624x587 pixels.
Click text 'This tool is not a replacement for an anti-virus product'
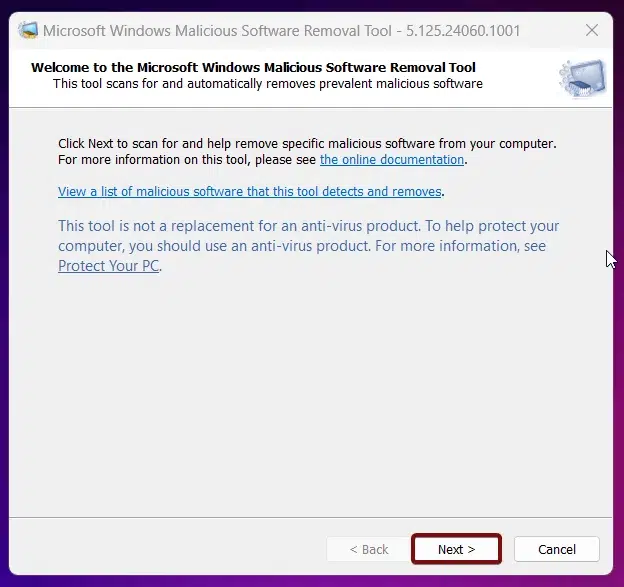coord(239,226)
